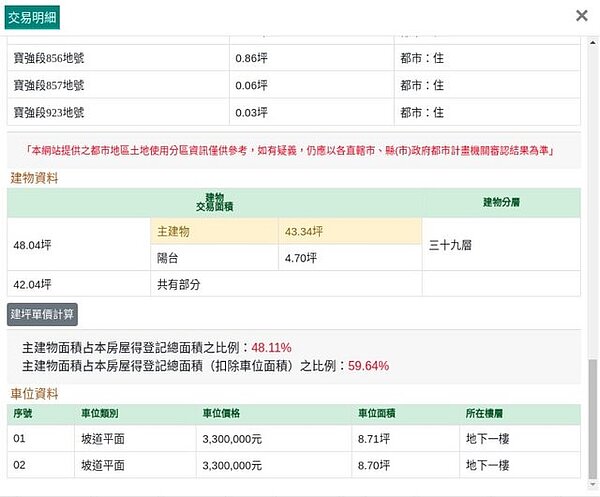Click 都市：住 in the 923地號 row
The image size is (600, 497).
point(422,112)
